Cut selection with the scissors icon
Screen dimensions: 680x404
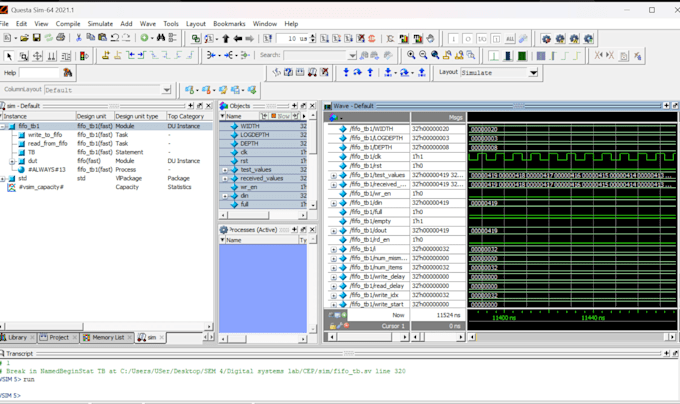(x=78, y=38)
